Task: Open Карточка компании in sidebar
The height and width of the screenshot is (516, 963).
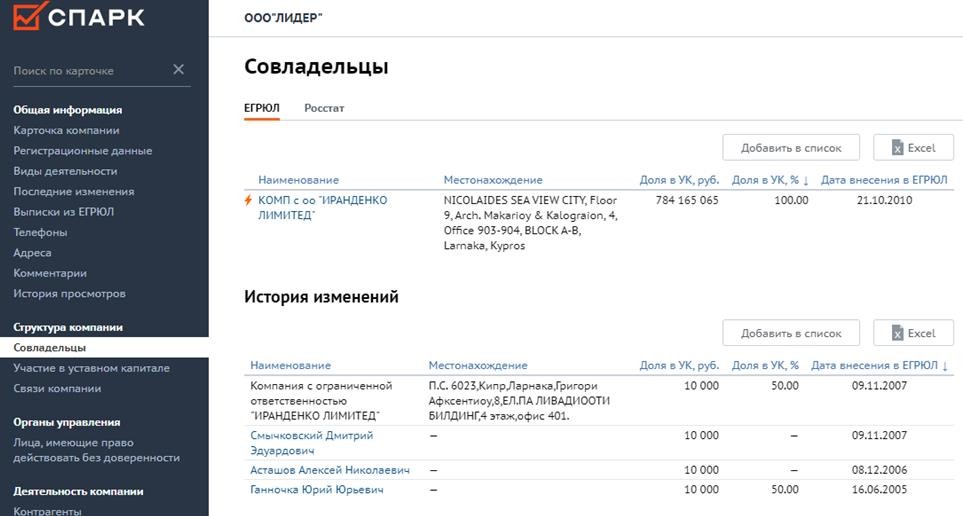Action: click(66, 130)
